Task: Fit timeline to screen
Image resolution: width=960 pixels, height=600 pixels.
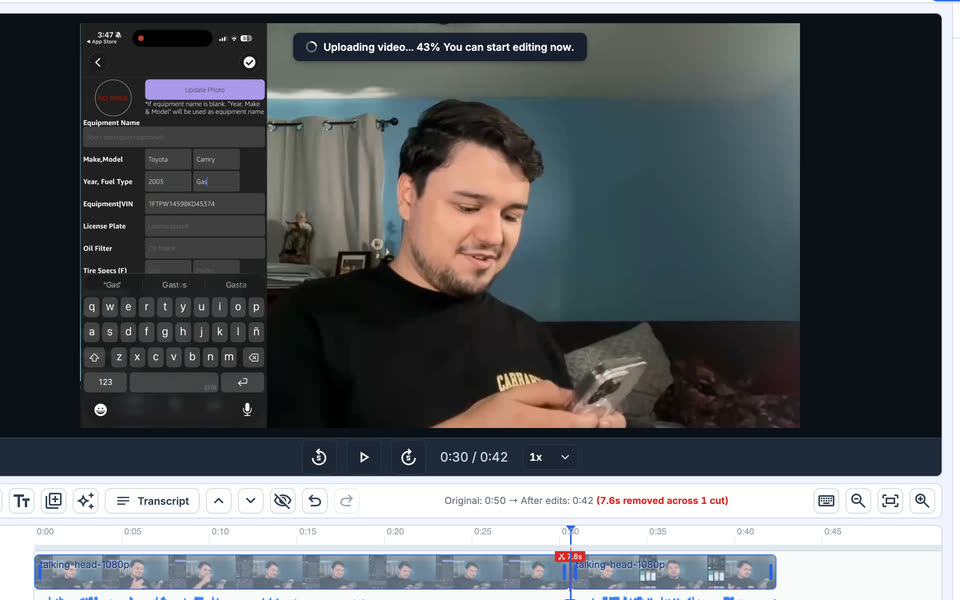Action: (890, 501)
